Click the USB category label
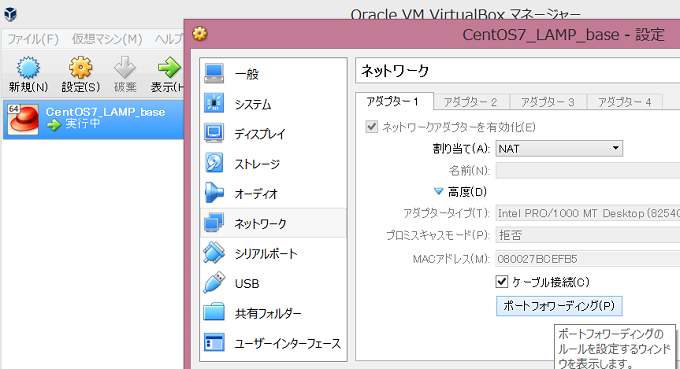680x369 pixels. pos(247,284)
